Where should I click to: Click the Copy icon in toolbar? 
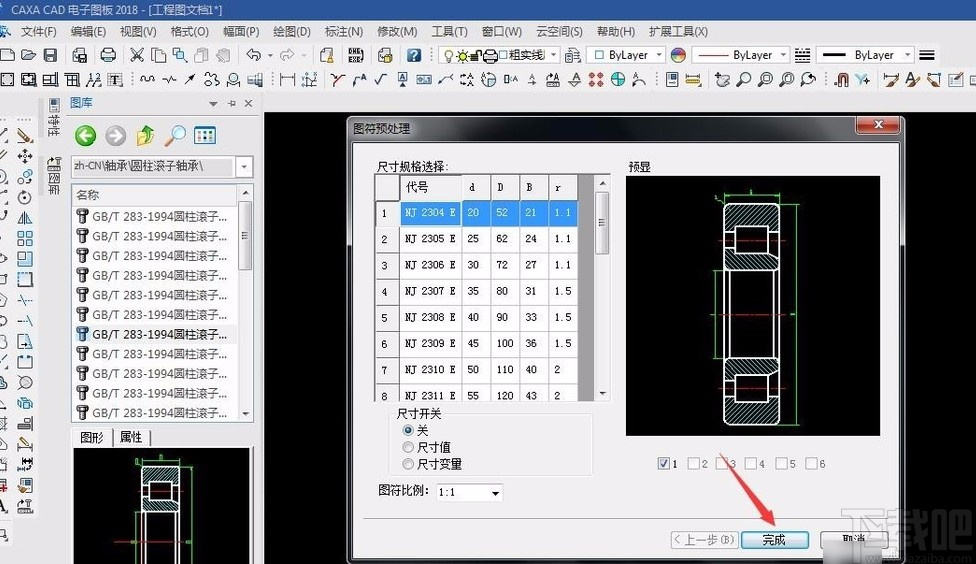click(x=159, y=55)
